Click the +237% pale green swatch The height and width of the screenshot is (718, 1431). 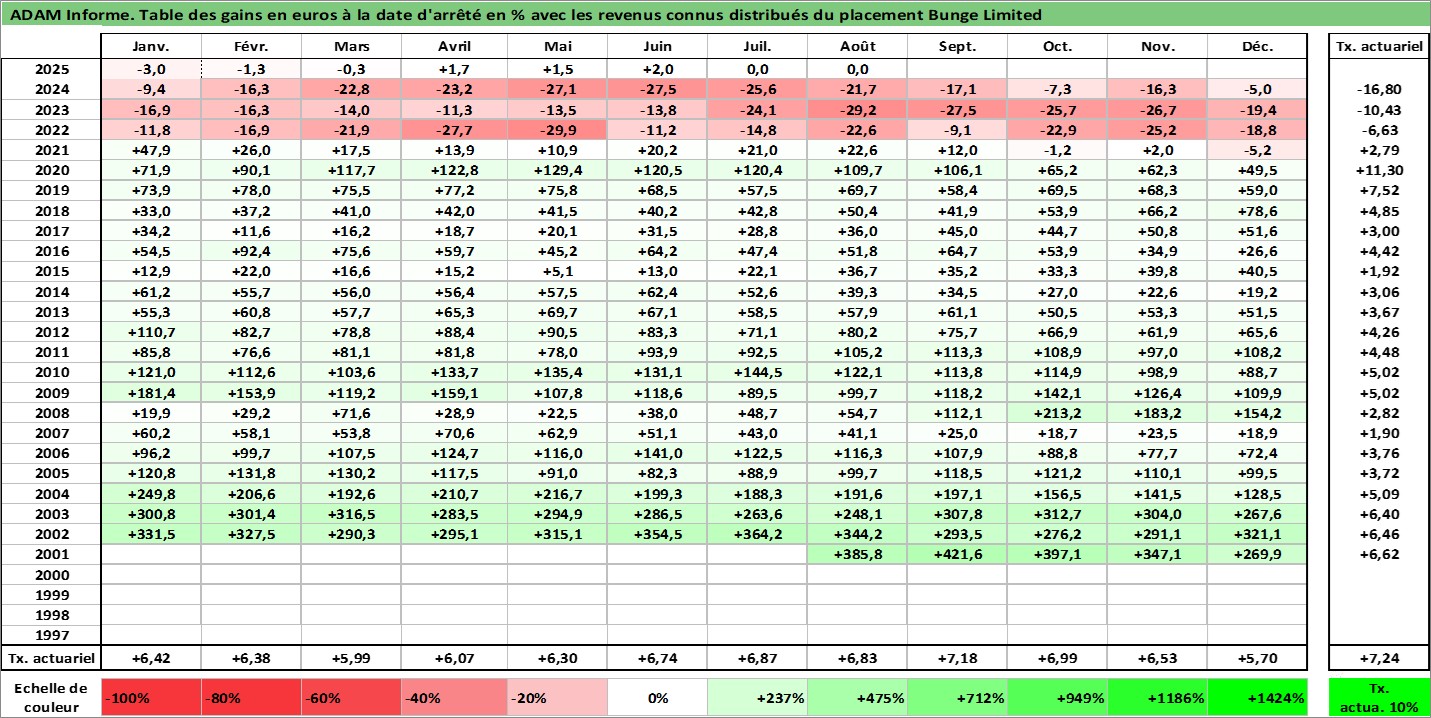tap(757, 698)
